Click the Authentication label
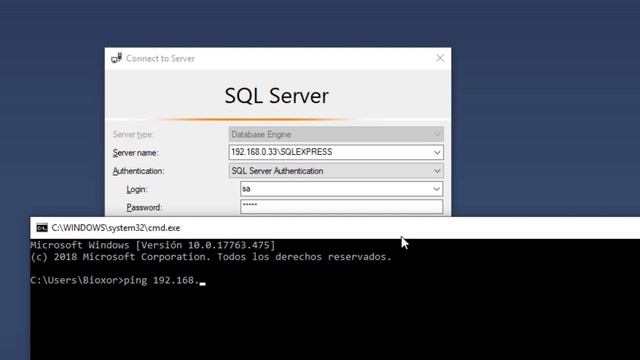This screenshot has height=360, width=640. tap(138, 171)
